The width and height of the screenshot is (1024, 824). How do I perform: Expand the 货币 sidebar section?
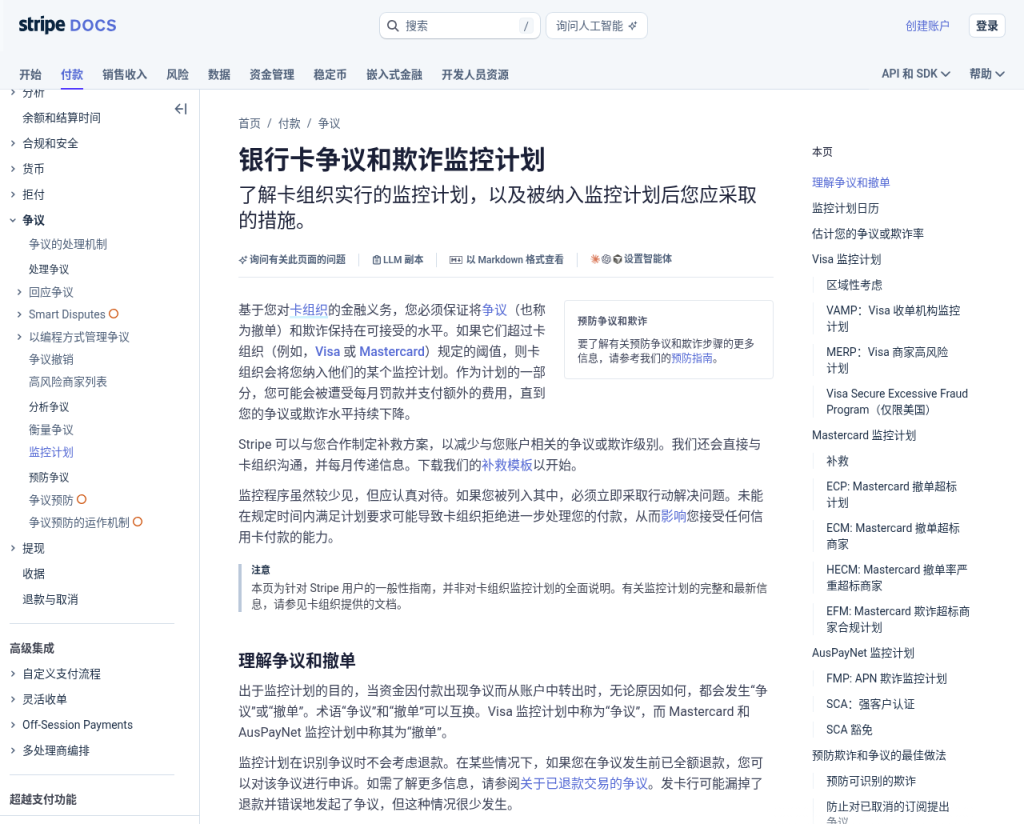(12, 169)
